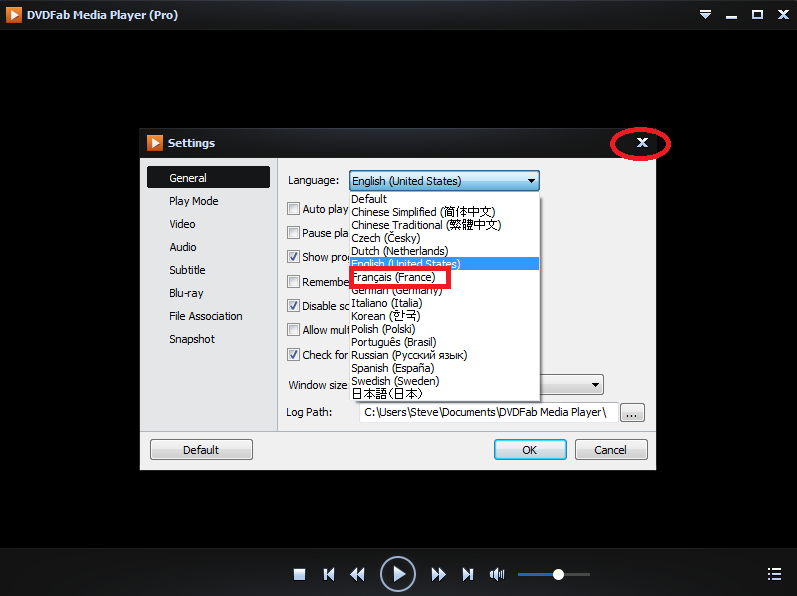Cancel the Settings dialog
Viewport: 797px width, 596px height.
tap(611, 450)
